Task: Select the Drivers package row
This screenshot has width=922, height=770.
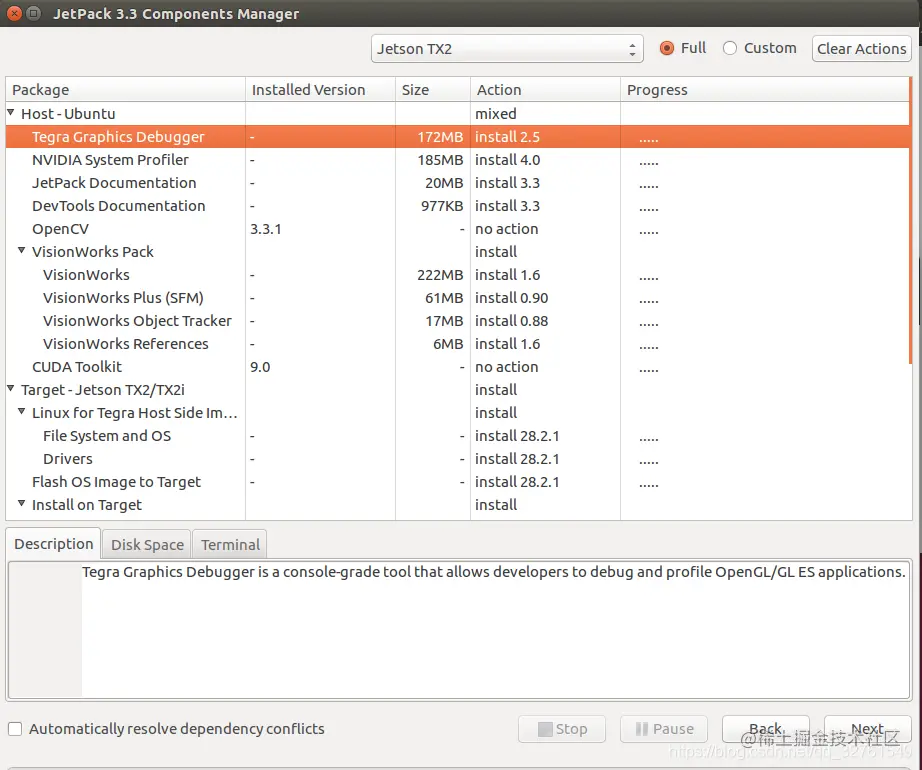Action: [457, 458]
